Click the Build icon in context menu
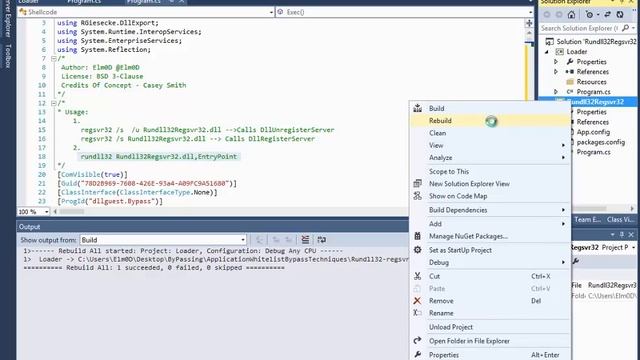Screen dimensions: 640x360 pyautogui.click(x=417, y=108)
